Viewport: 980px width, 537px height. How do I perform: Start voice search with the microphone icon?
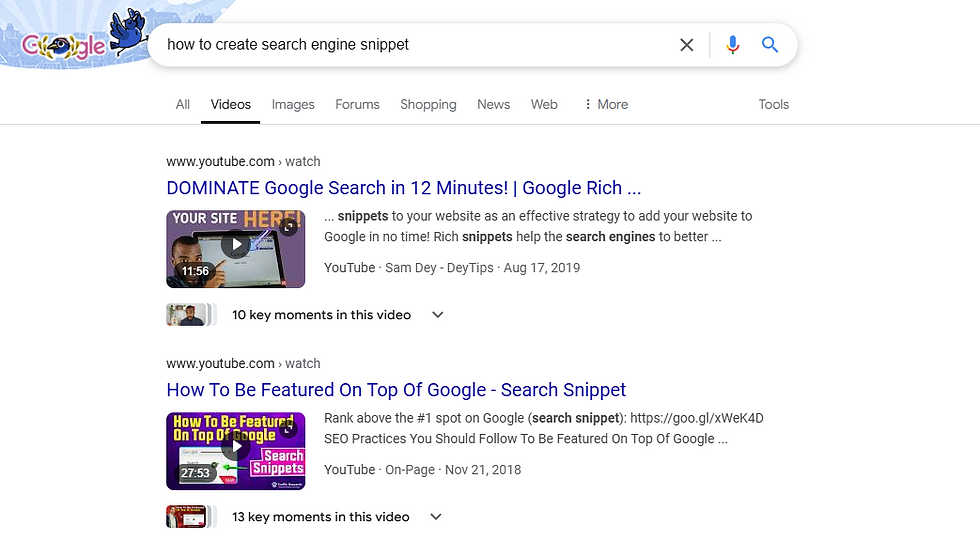pyautogui.click(x=732, y=45)
